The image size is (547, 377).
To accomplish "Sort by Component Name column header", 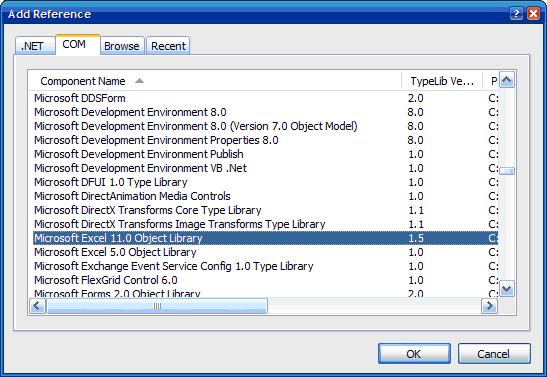I will 215,81.
